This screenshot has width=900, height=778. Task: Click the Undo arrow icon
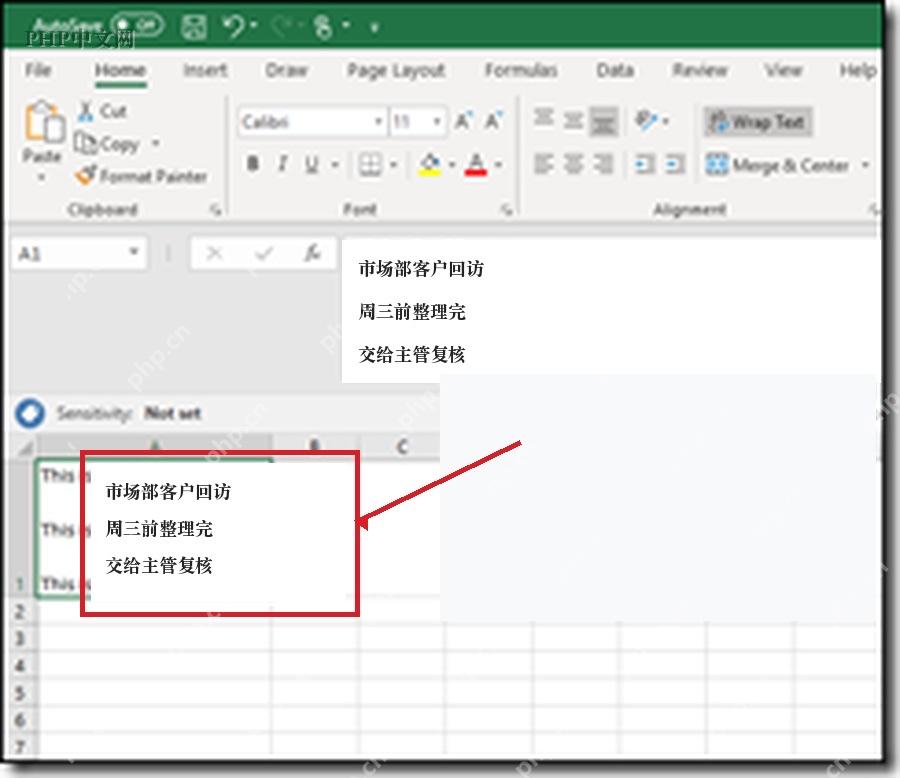tap(234, 26)
